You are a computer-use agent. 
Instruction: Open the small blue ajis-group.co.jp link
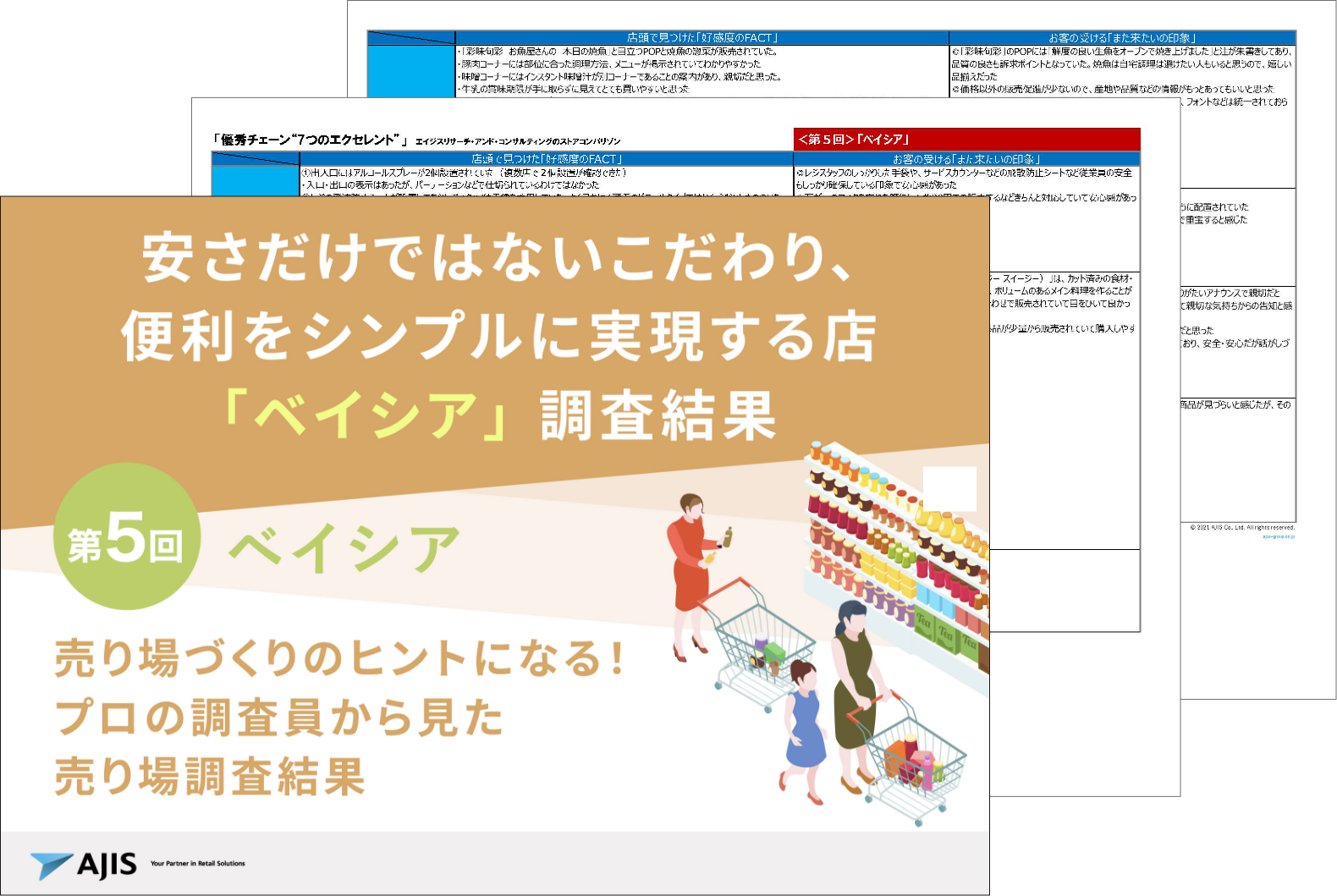(x=1279, y=536)
